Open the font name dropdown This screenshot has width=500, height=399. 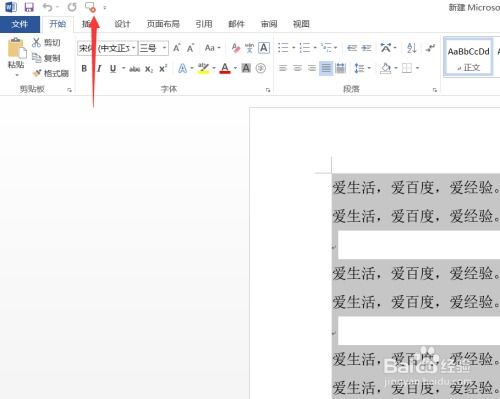point(133,48)
